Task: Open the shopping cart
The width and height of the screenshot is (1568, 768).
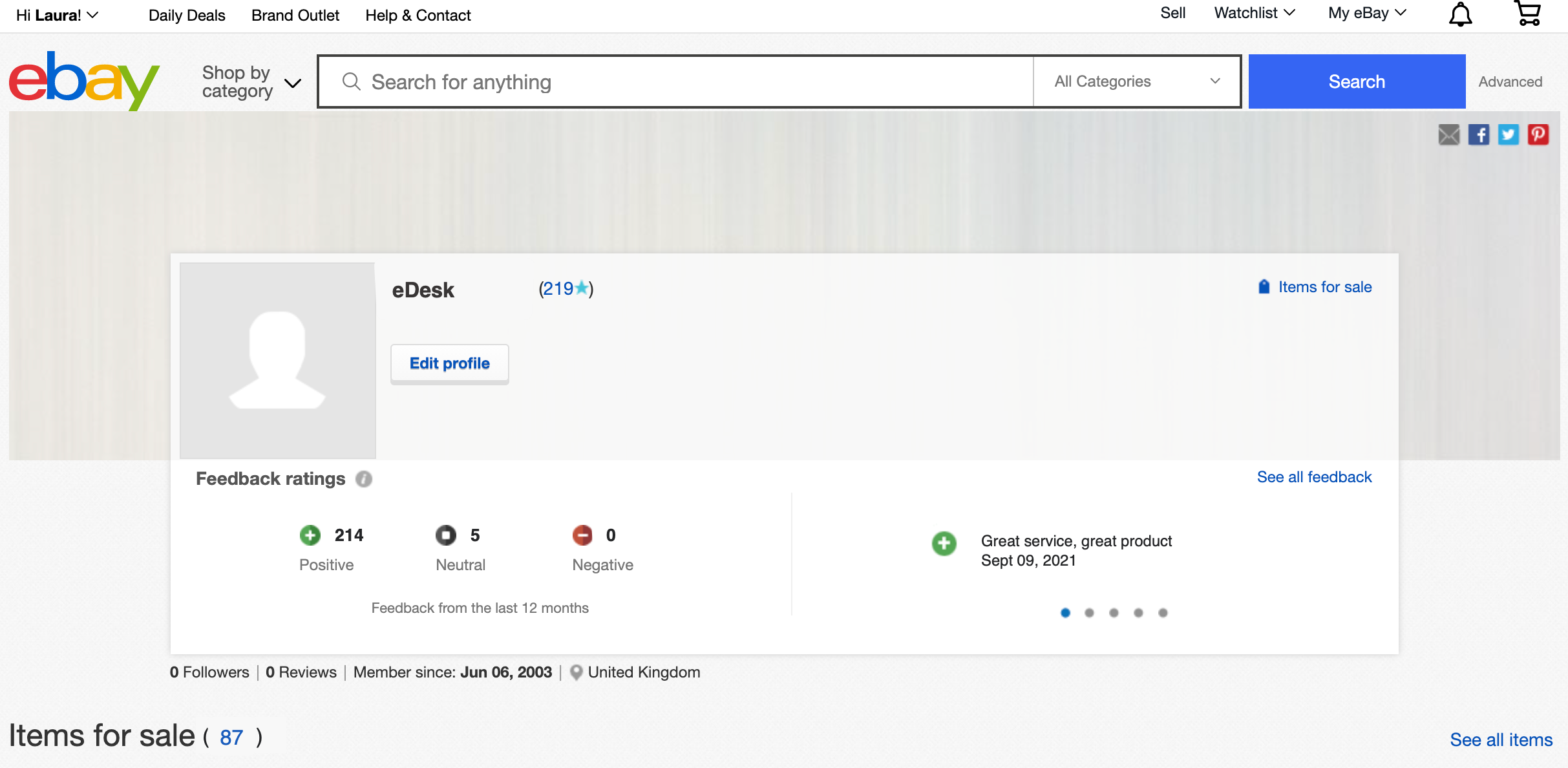Action: tap(1528, 13)
